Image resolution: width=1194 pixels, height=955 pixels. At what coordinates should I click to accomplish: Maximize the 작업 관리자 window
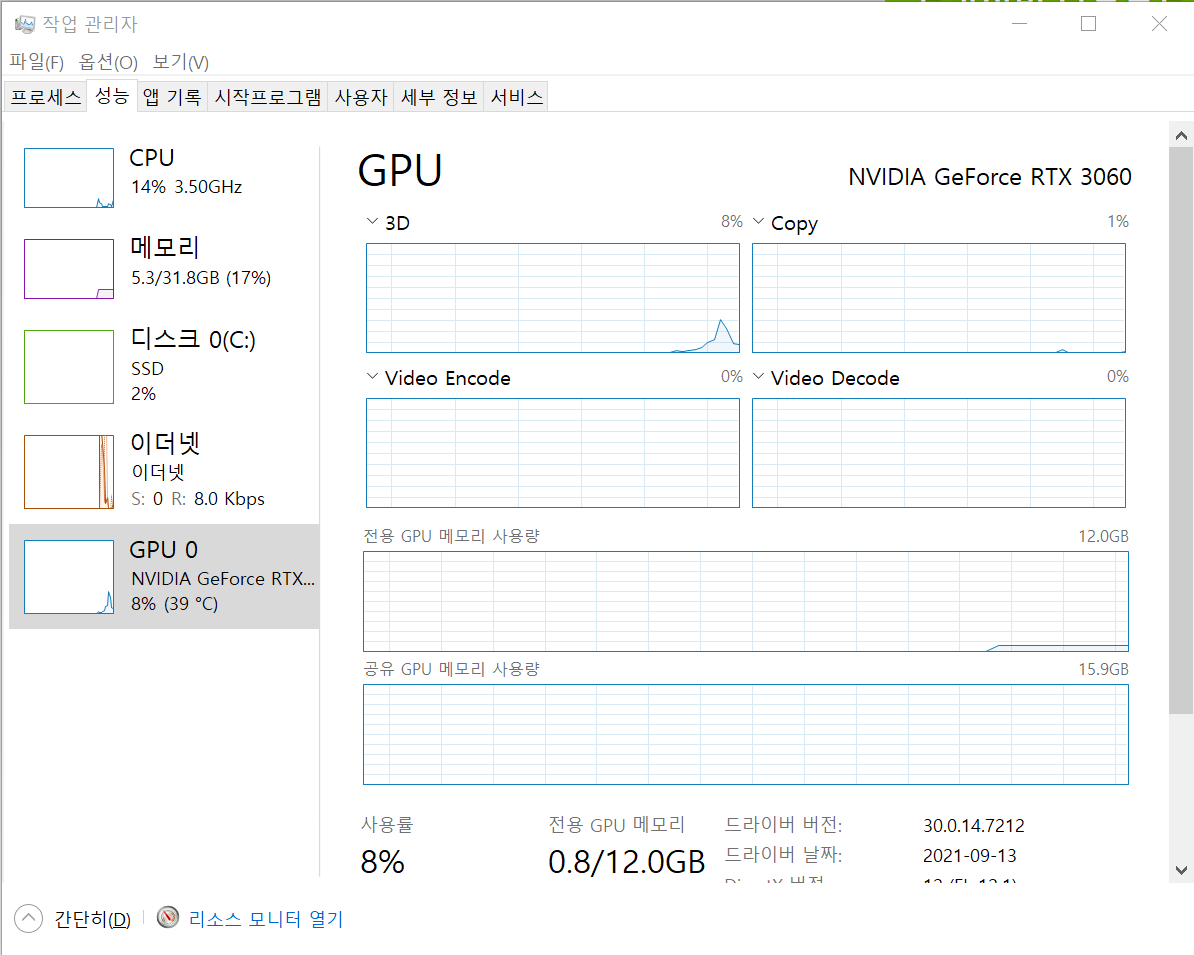point(1089,24)
